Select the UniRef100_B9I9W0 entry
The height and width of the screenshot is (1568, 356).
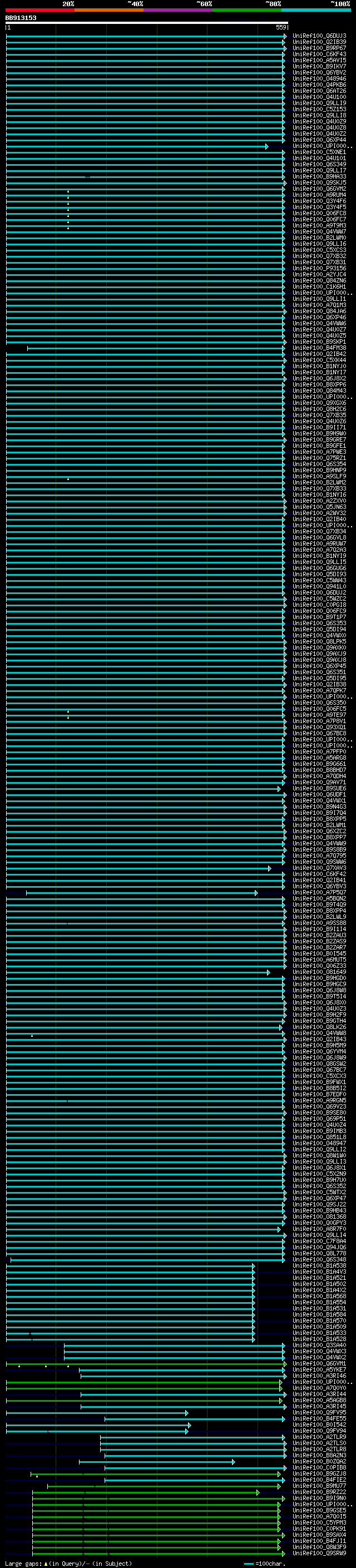point(319,1498)
